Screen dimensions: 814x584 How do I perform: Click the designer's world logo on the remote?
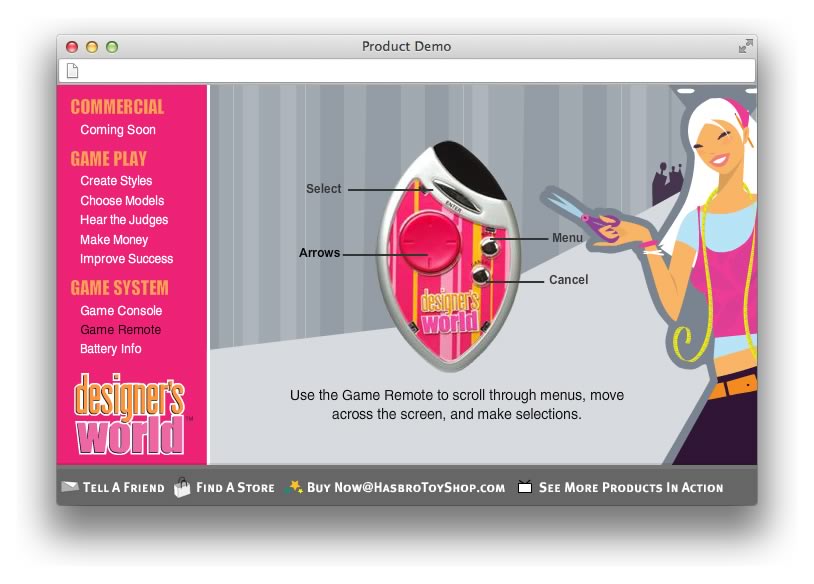[450, 313]
